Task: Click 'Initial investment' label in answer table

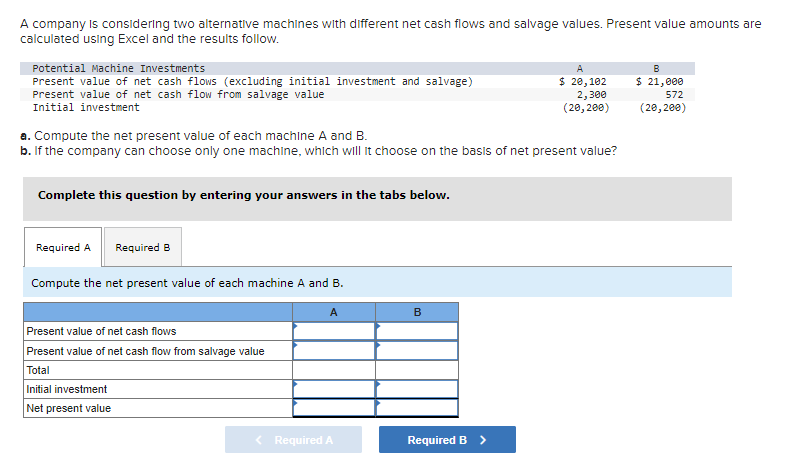Action: (67, 389)
